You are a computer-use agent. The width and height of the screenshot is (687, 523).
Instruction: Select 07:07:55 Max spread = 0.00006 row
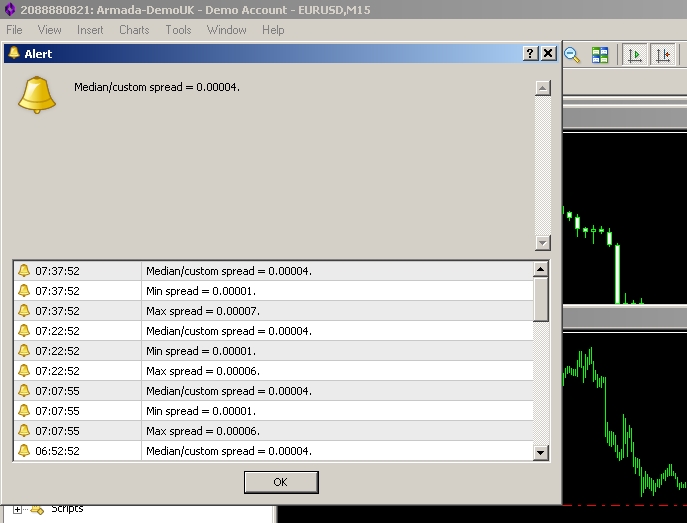pos(273,431)
